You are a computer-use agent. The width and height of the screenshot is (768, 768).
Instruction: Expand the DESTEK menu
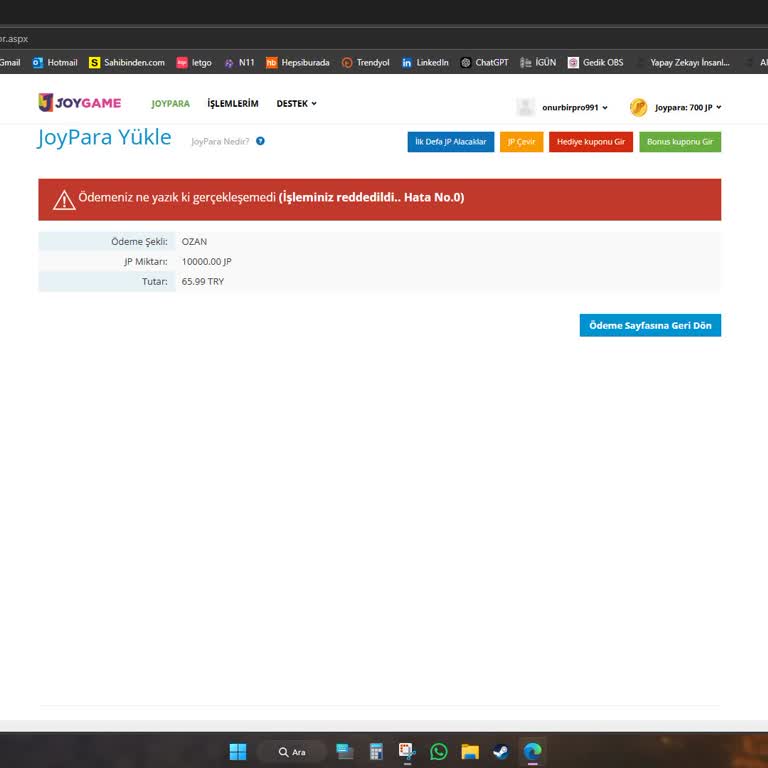point(296,103)
